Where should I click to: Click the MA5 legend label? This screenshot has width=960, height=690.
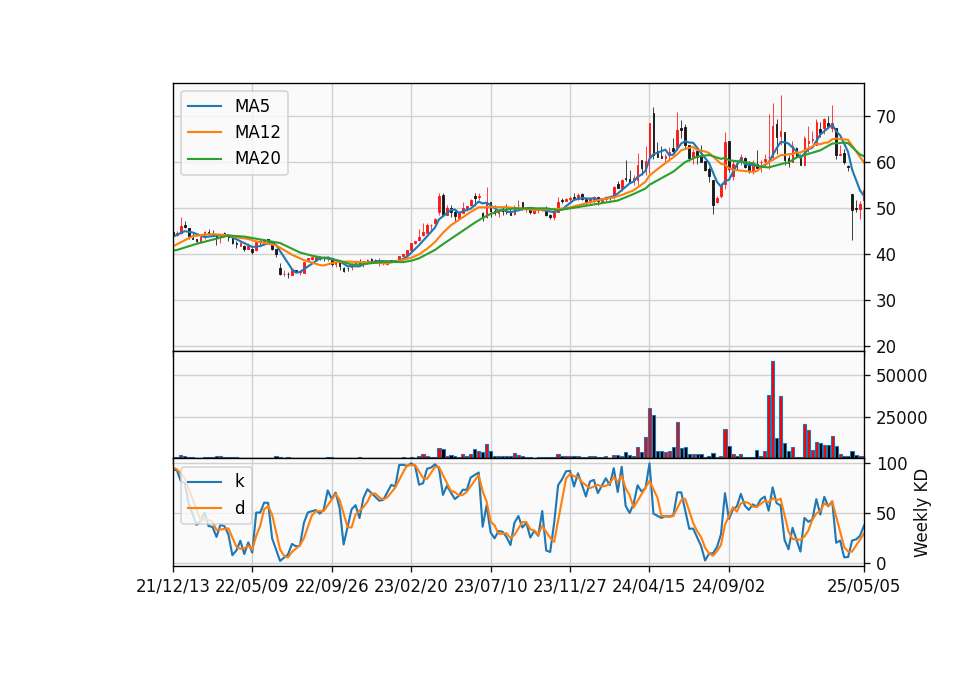[252, 106]
